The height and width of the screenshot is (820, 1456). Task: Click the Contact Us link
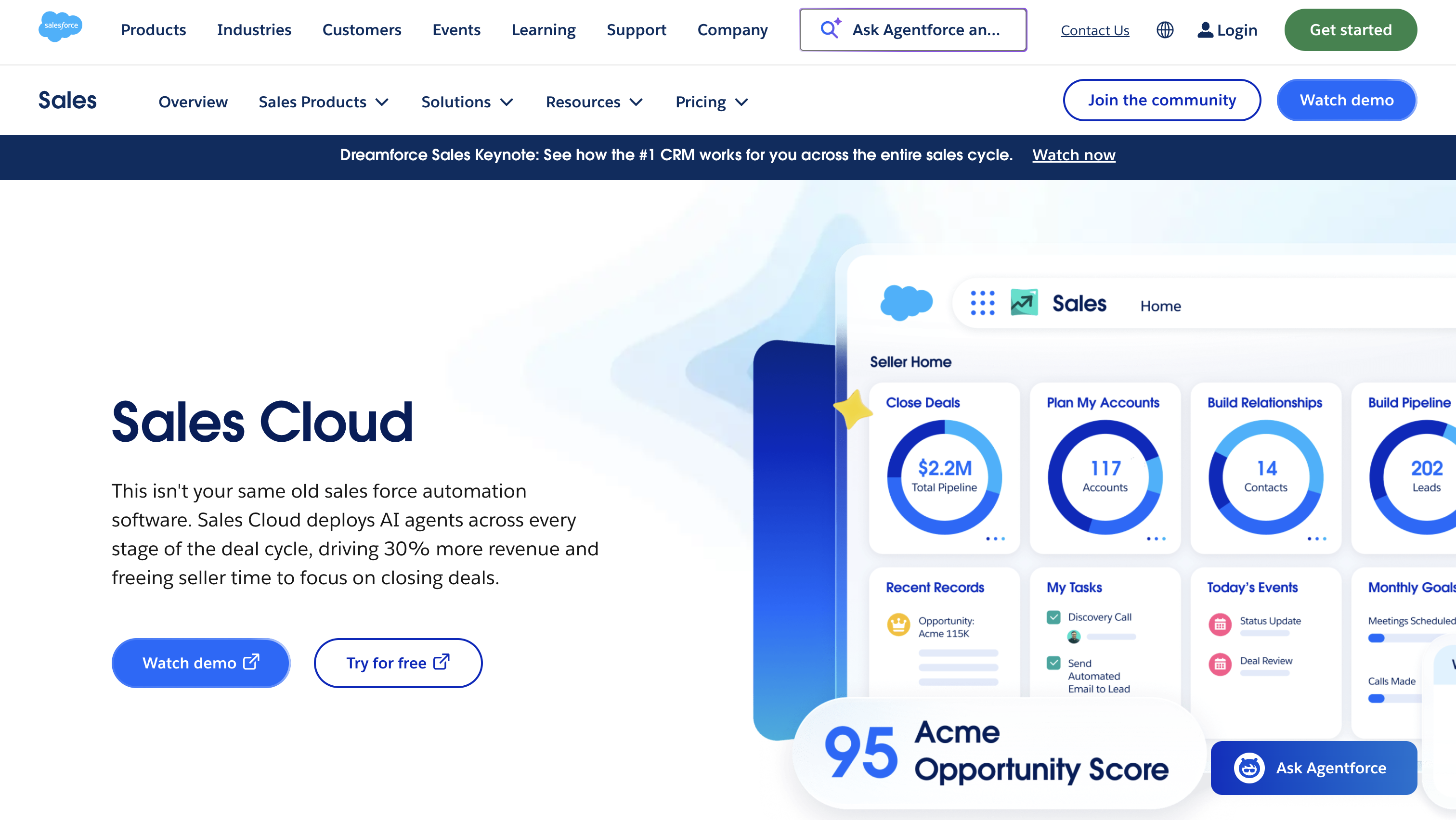1095,30
